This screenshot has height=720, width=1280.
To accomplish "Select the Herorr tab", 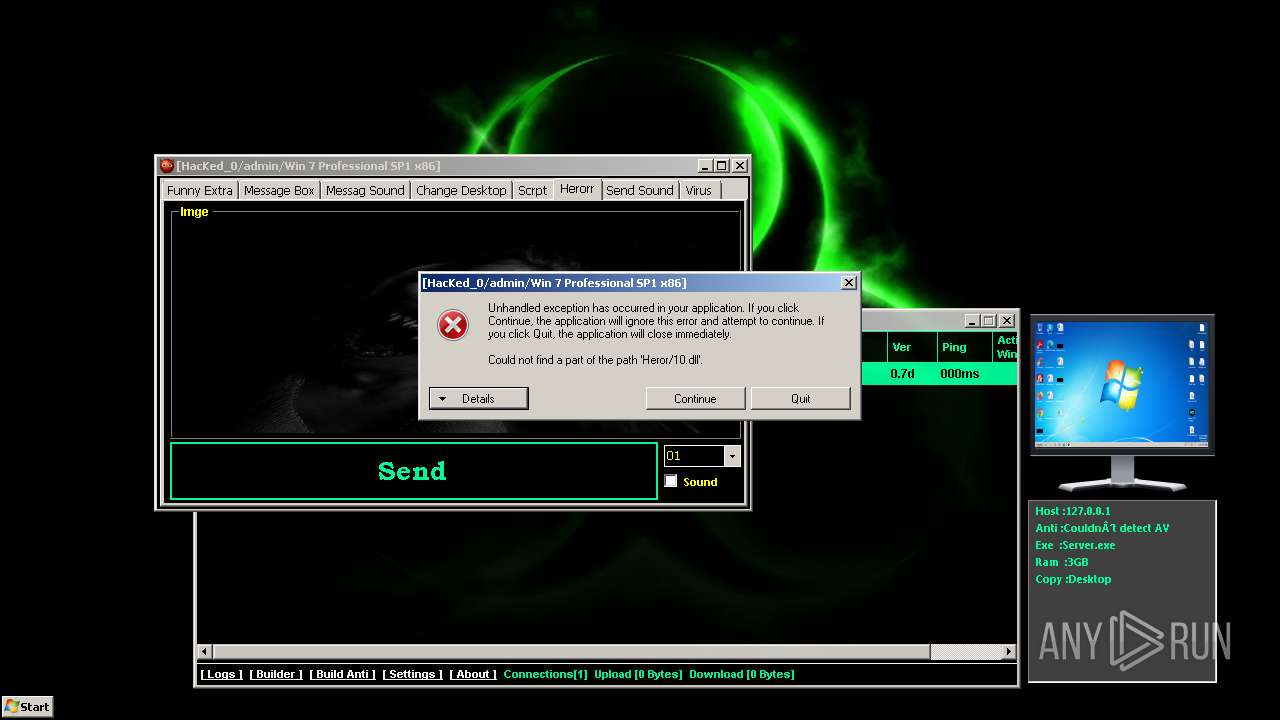I will (x=577, y=189).
